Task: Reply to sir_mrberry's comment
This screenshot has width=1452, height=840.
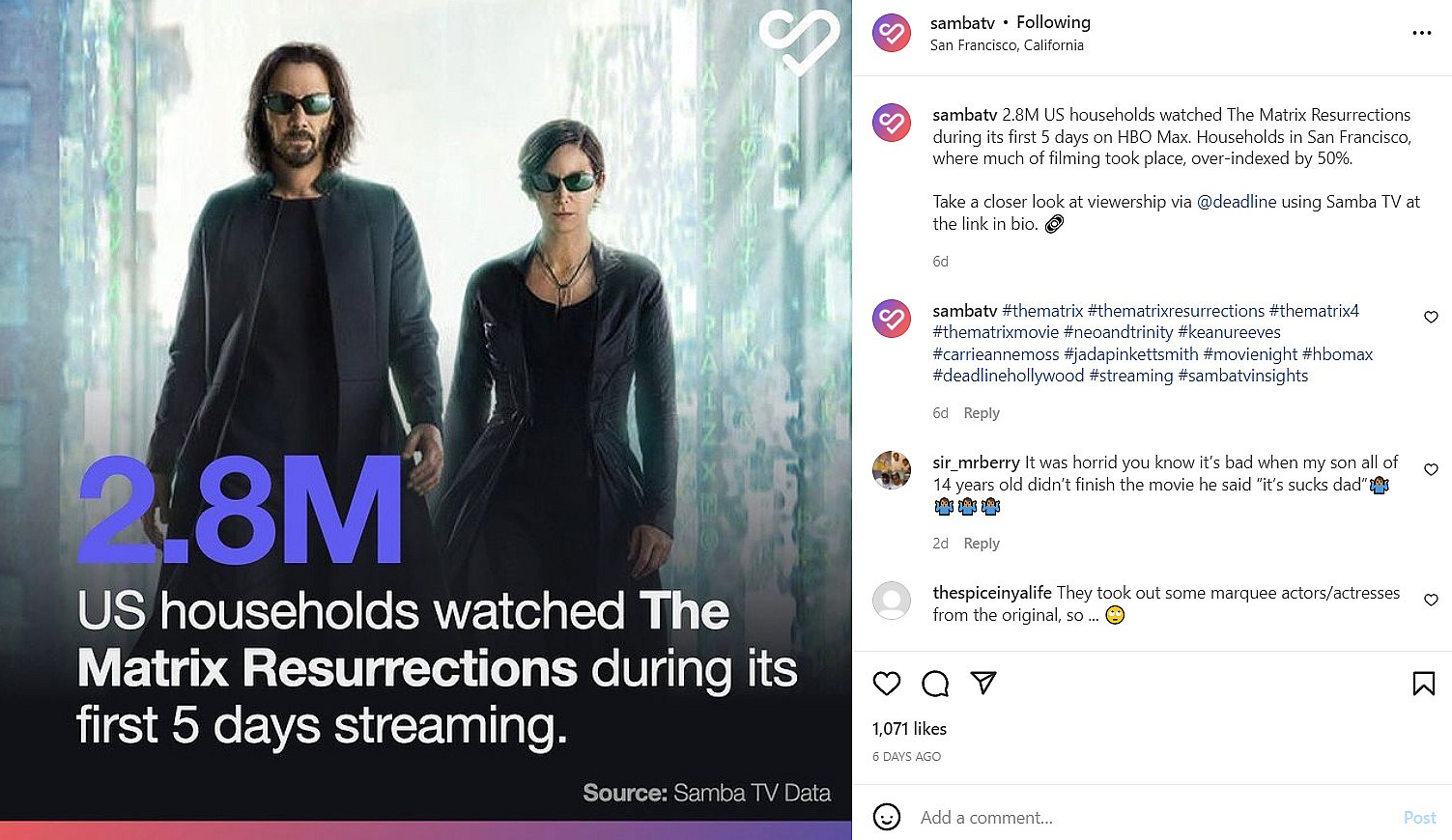Action: click(x=982, y=544)
